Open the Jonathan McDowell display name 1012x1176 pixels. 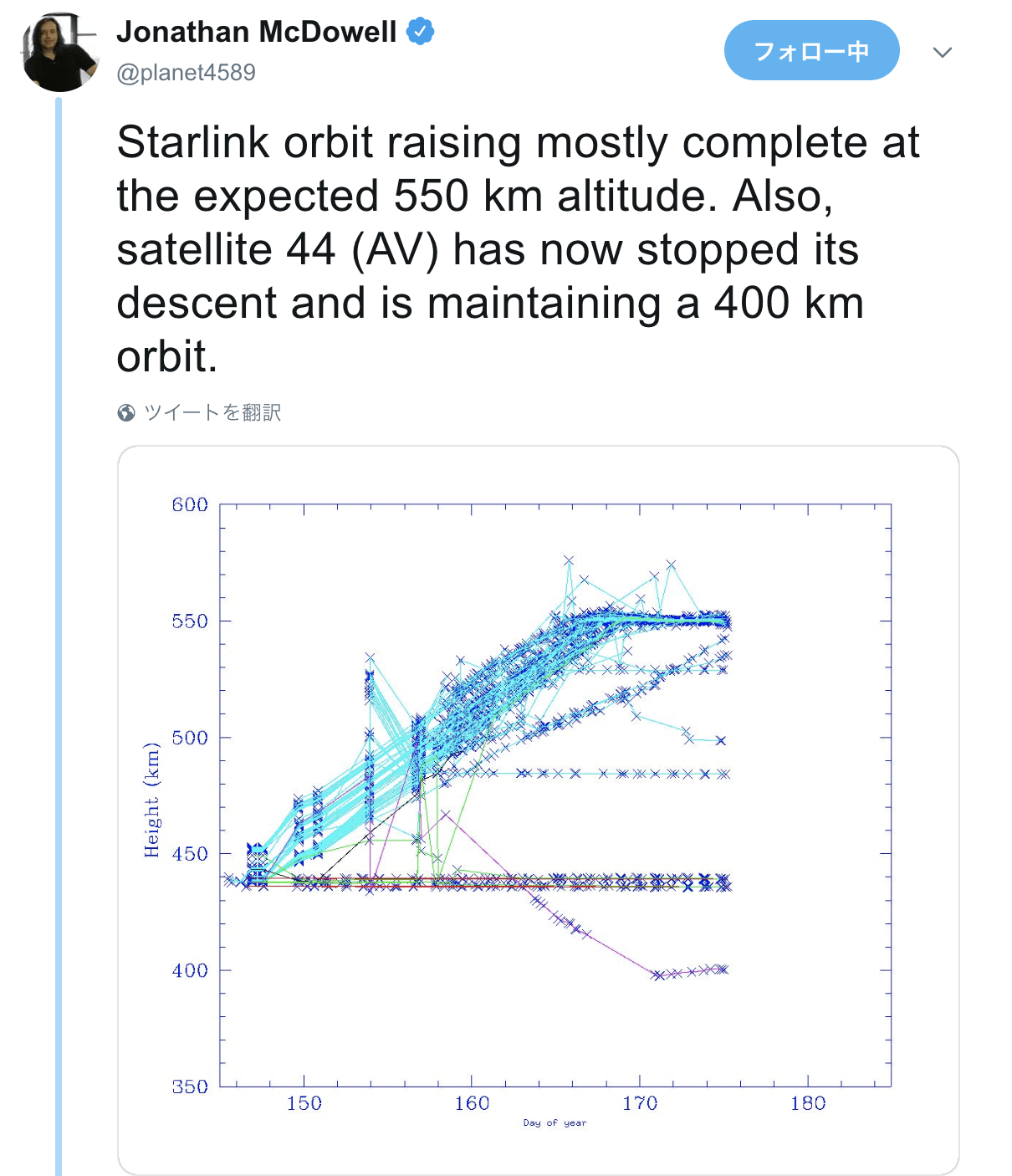coord(257,32)
